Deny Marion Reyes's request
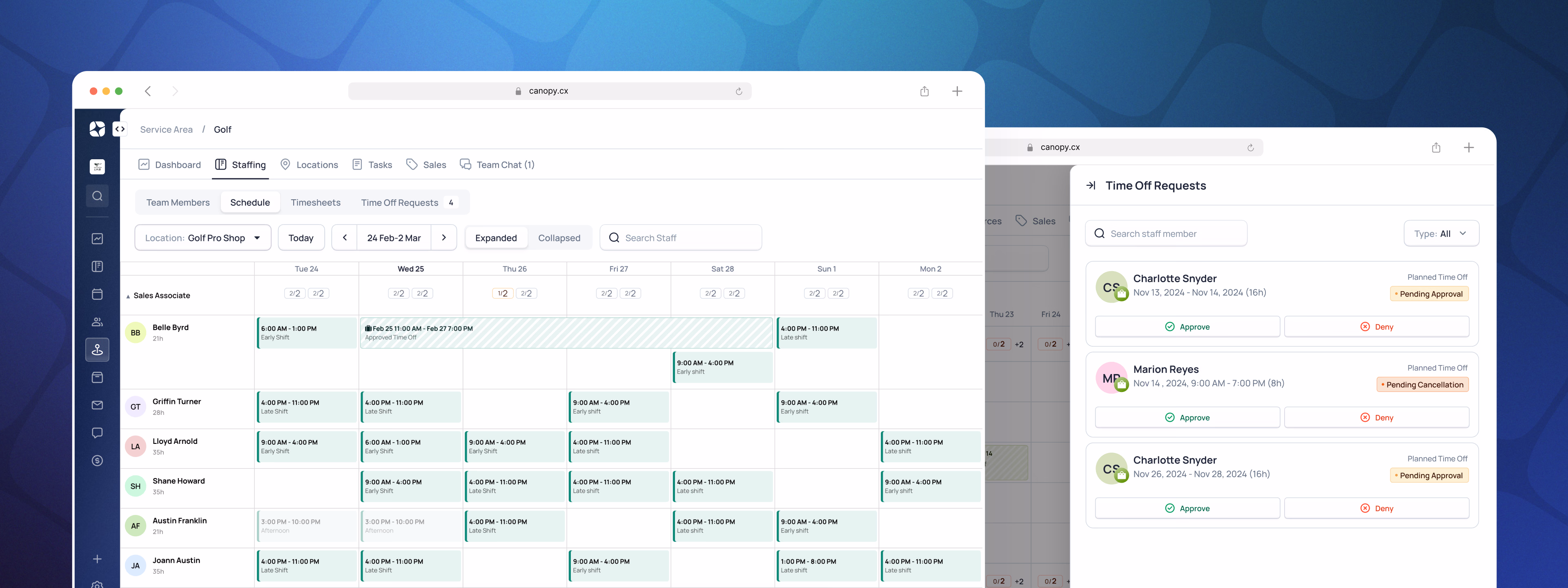The height and width of the screenshot is (588, 1568). tap(1376, 418)
